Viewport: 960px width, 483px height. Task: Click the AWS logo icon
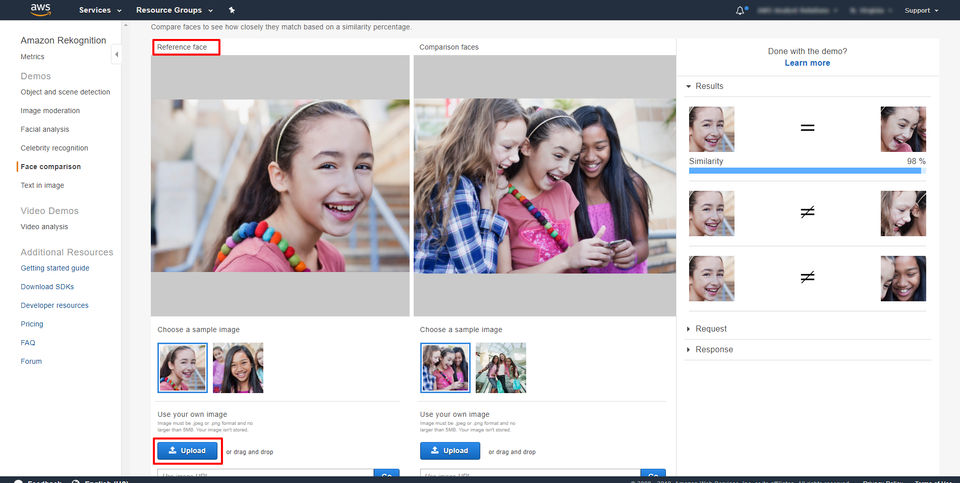[41, 9]
